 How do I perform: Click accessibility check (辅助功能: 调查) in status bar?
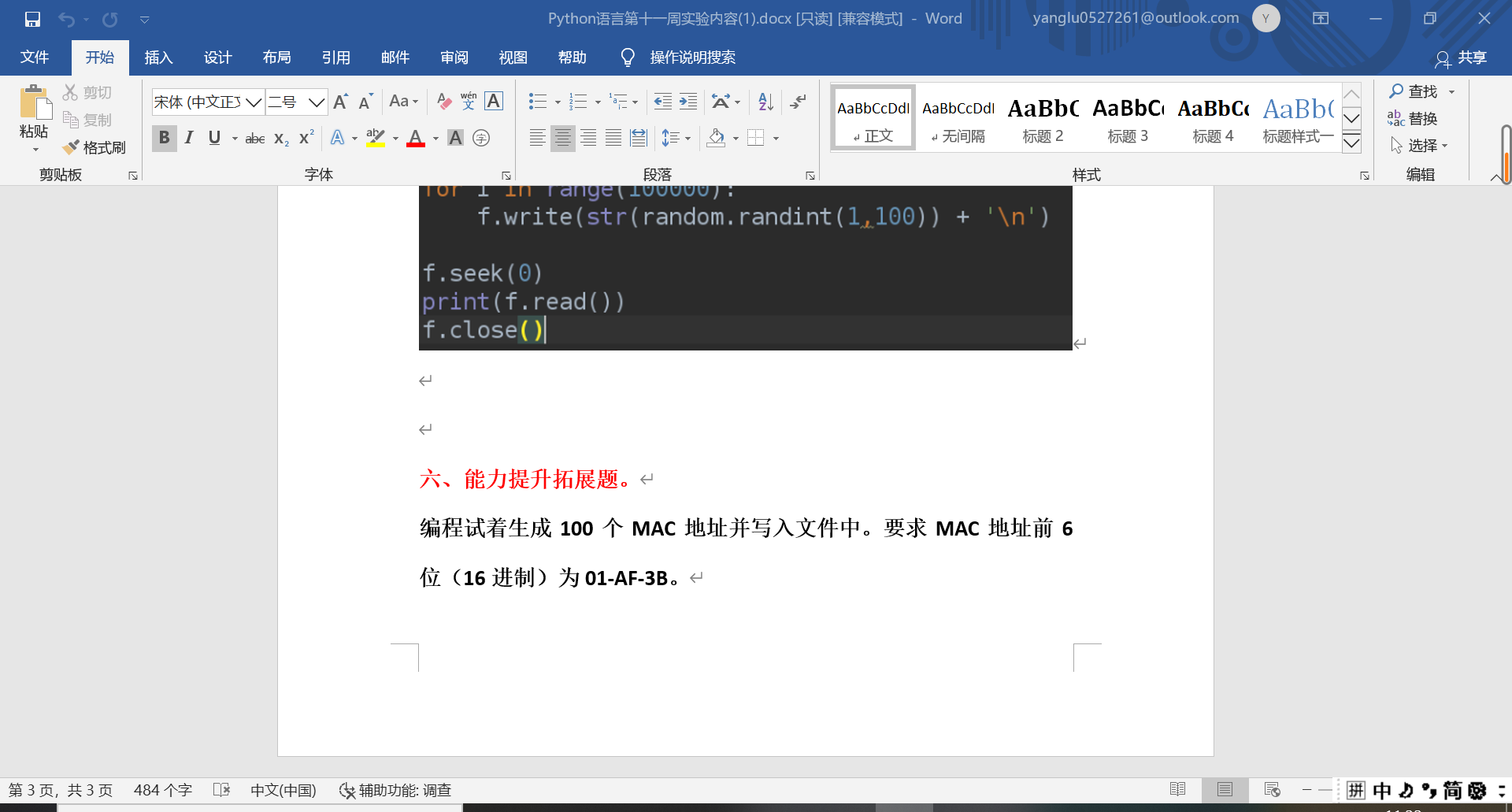[395, 790]
